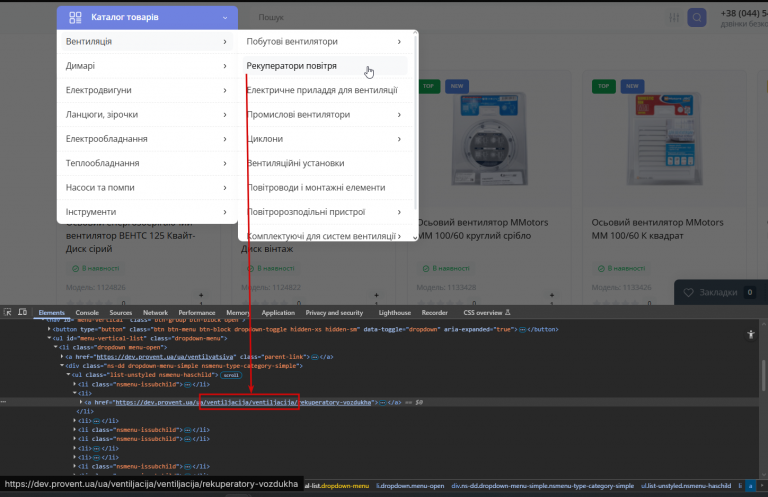
Task: Click DevTools inspect element picker icon
Action: point(7,312)
